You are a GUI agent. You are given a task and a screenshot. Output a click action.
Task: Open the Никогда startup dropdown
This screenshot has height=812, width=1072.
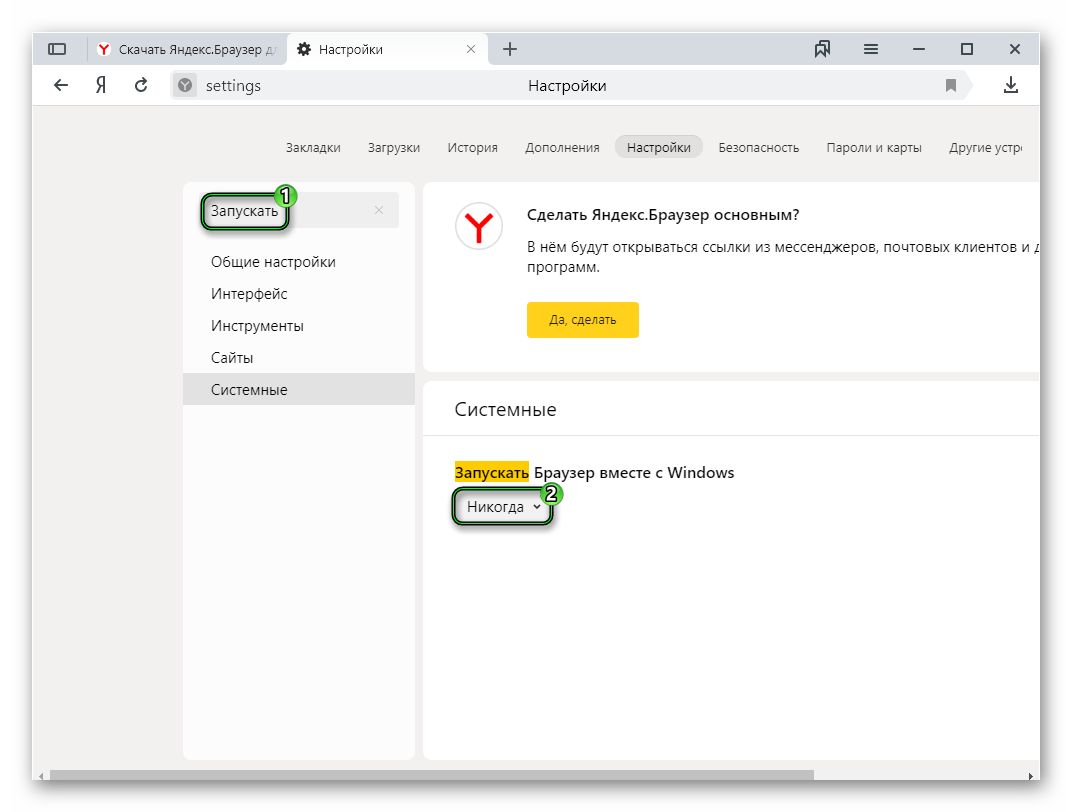pos(503,507)
